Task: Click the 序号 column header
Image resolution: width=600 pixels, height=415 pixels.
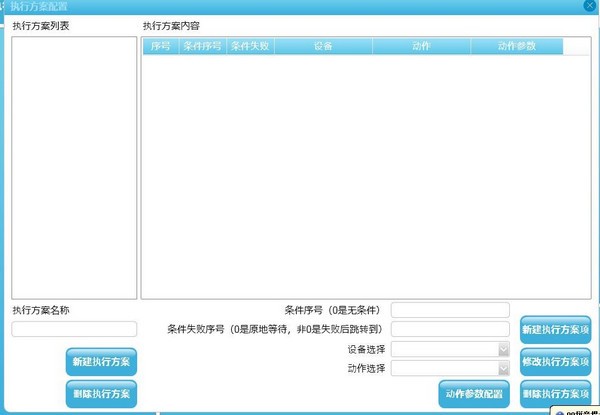Action: point(161,46)
